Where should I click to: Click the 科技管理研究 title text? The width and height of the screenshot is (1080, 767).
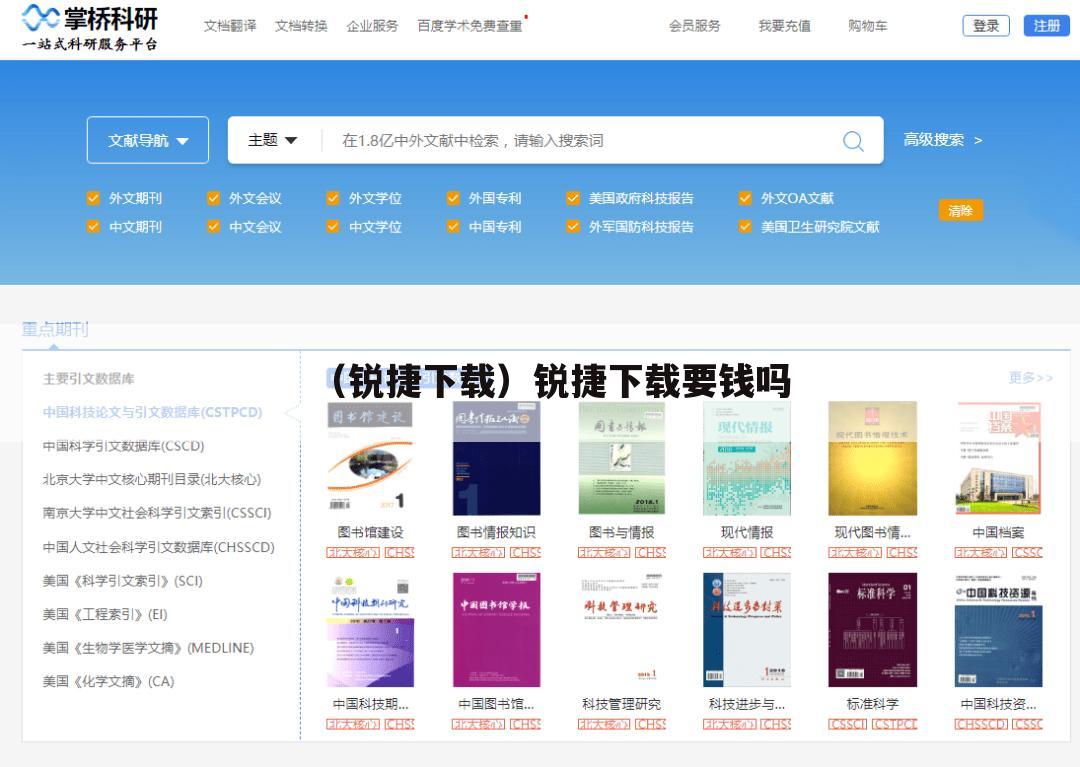621,704
